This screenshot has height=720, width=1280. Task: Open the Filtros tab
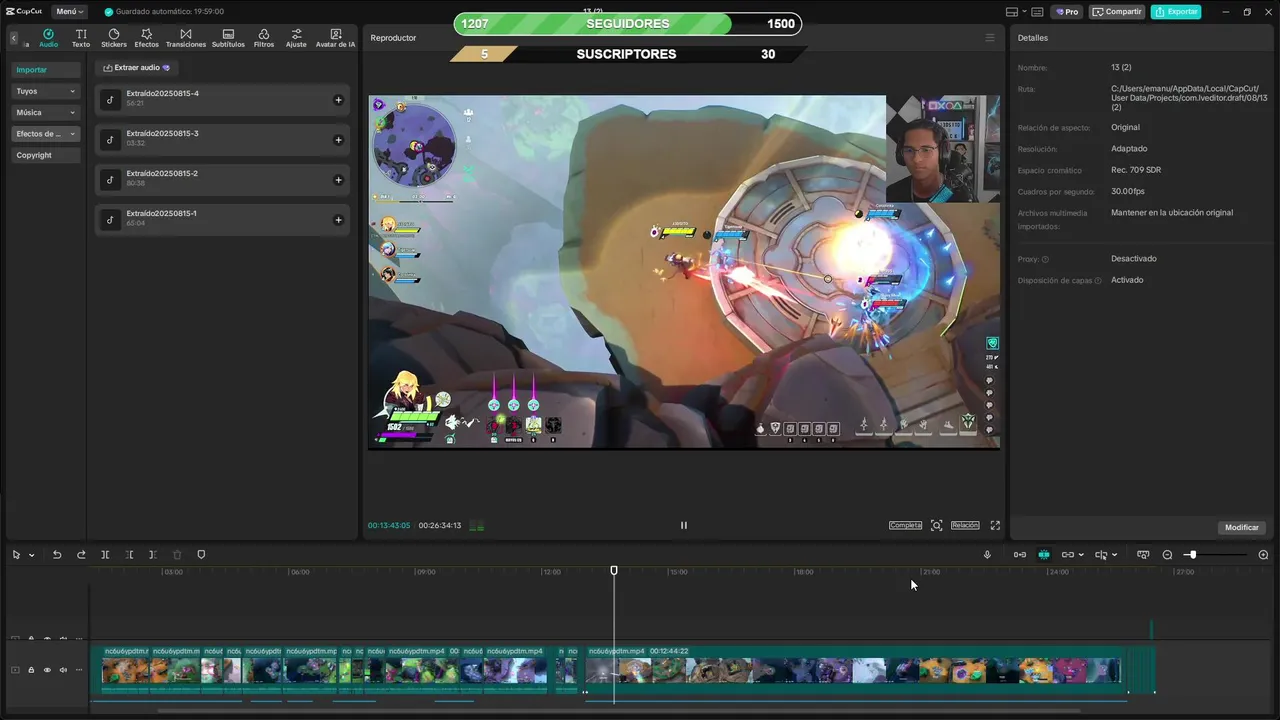coord(264,38)
